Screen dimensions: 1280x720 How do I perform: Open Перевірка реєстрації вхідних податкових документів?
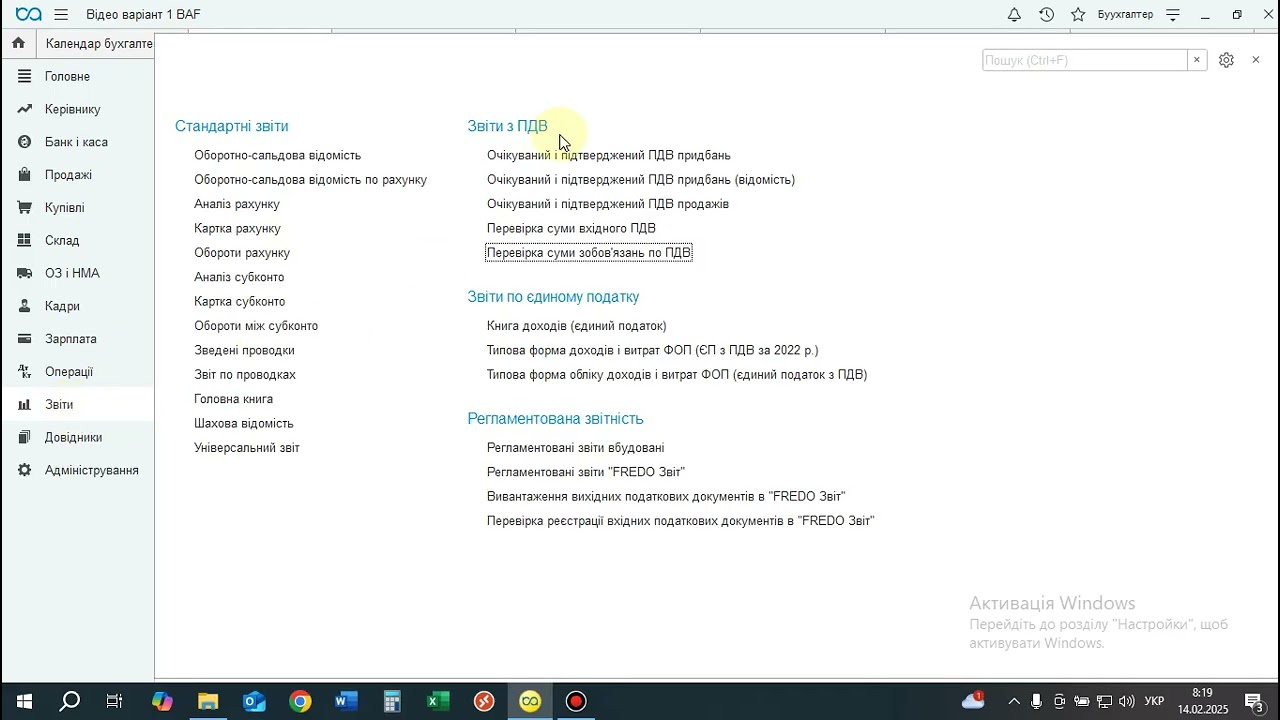(681, 521)
